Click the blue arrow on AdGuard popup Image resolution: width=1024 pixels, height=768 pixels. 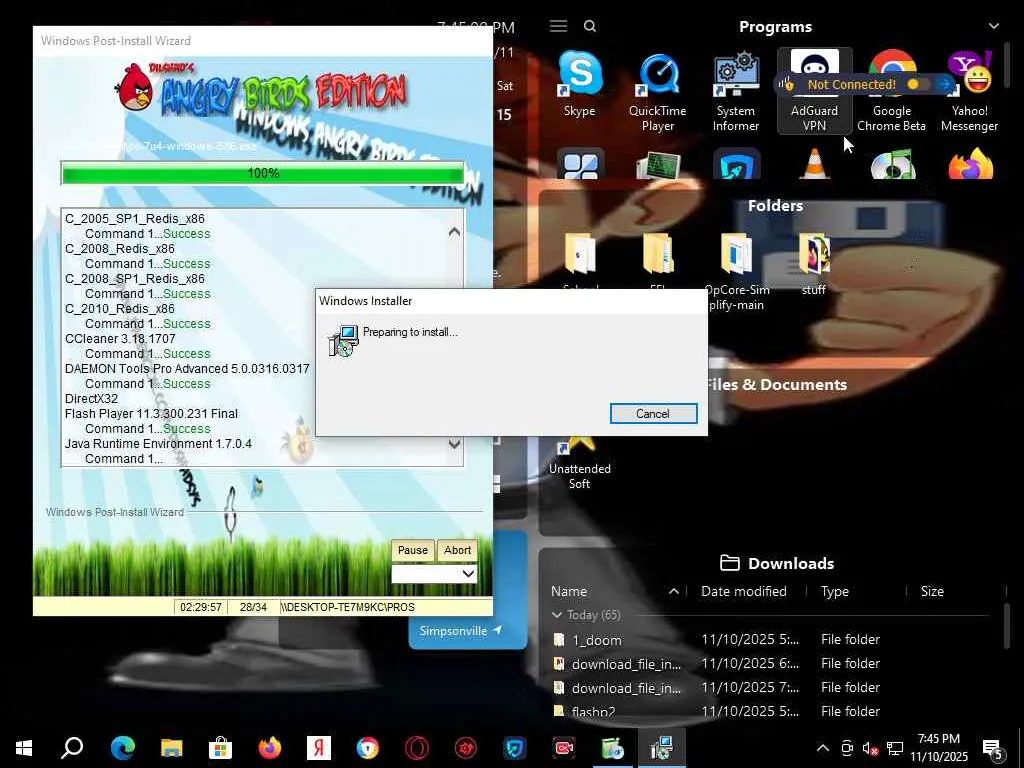(945, 84)
